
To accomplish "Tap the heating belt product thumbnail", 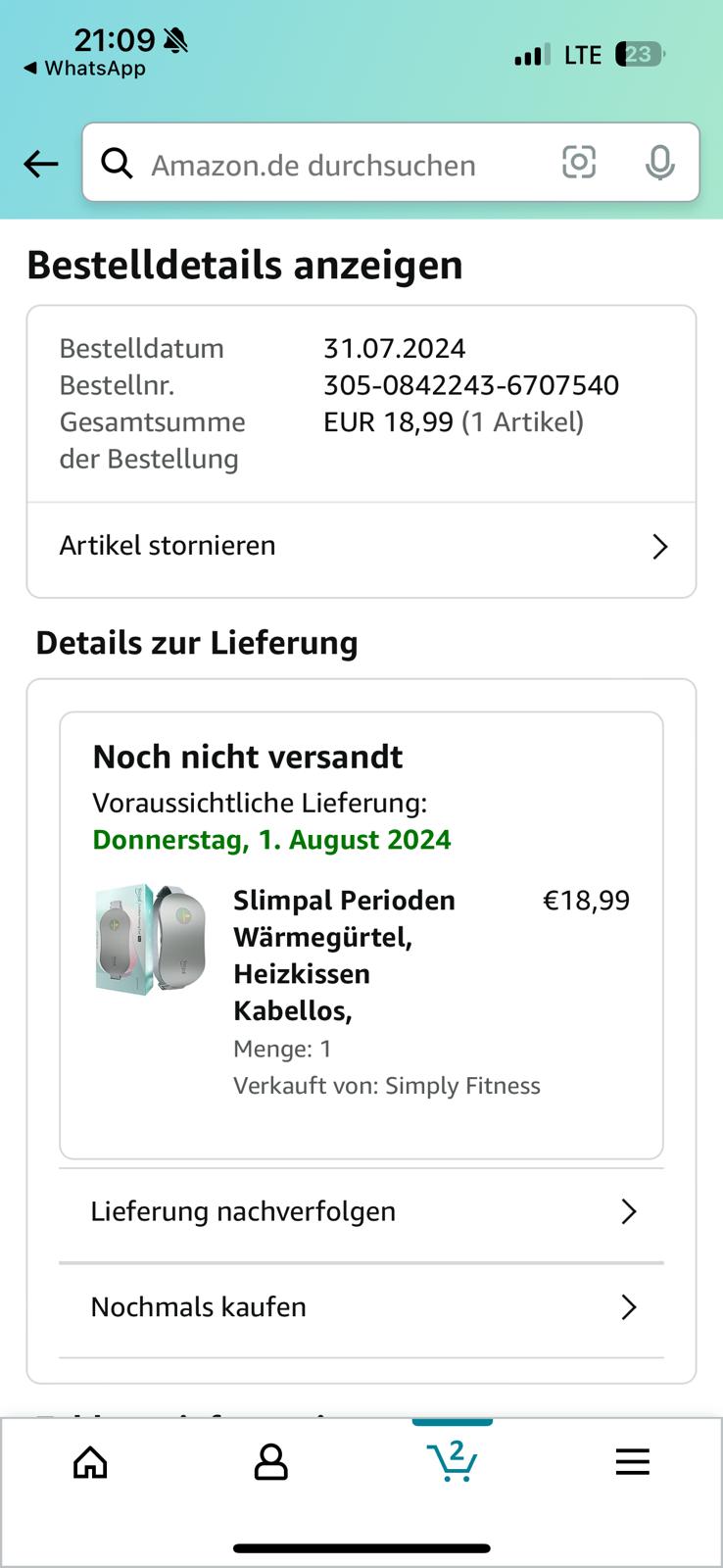I will pyautogui.click(x=151, y=941).
